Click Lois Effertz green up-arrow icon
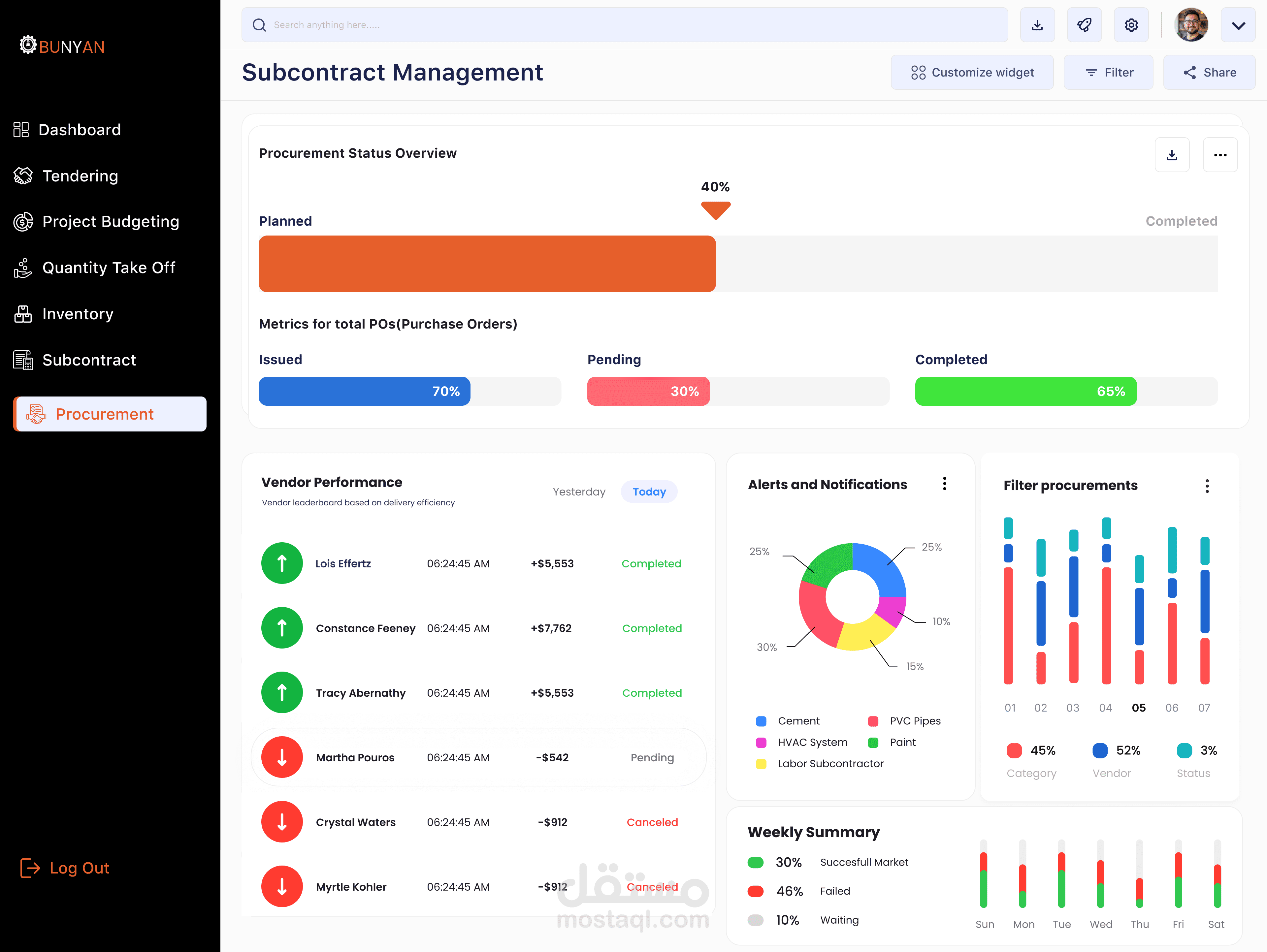 coord(282,563)
